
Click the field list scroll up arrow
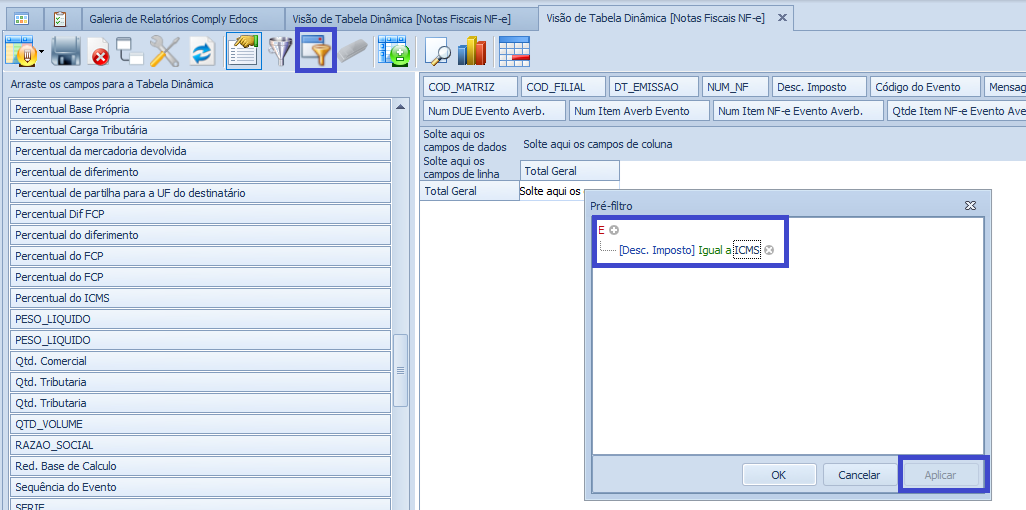400,107
